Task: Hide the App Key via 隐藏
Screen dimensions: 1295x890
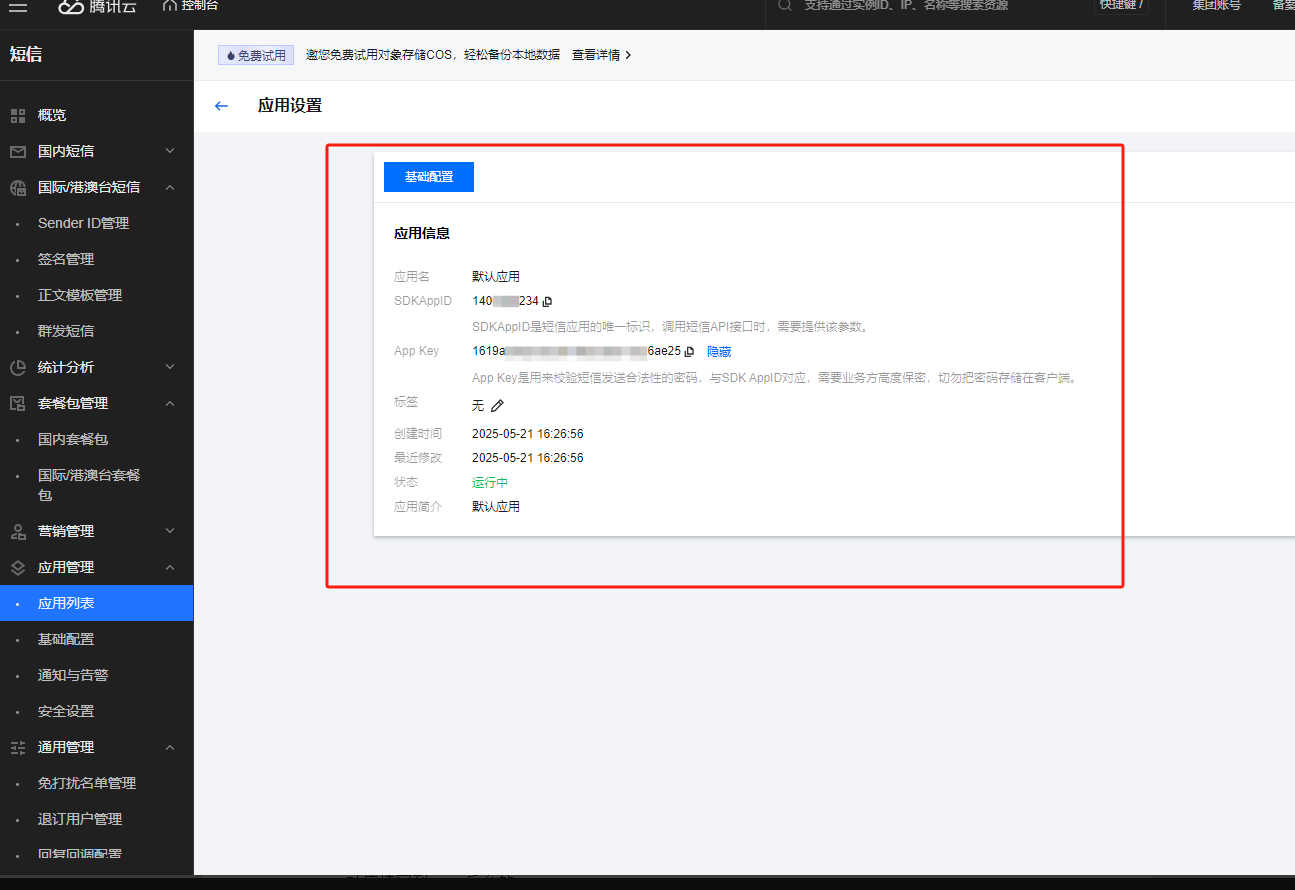Action: coord(719,352)
